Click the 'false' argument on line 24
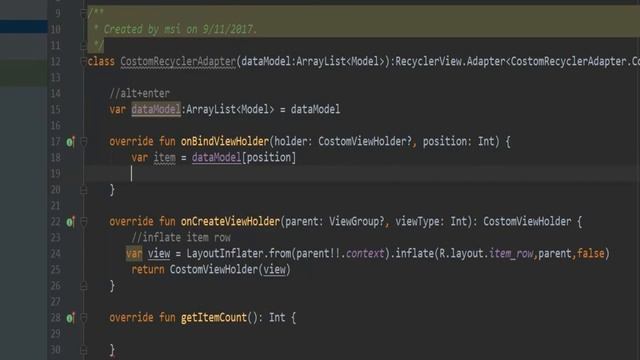Screen dimensions: 640x360 591,253
